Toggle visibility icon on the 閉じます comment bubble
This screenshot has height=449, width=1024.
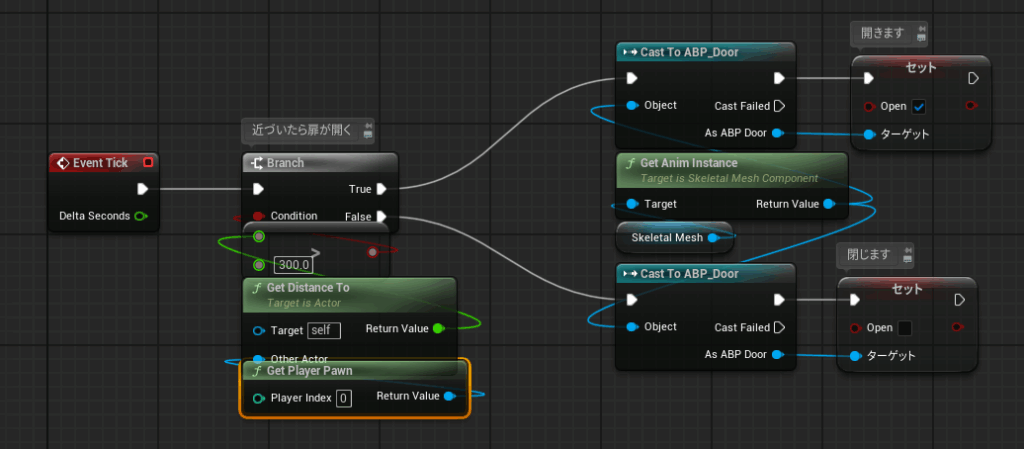(x=908, y=259)
